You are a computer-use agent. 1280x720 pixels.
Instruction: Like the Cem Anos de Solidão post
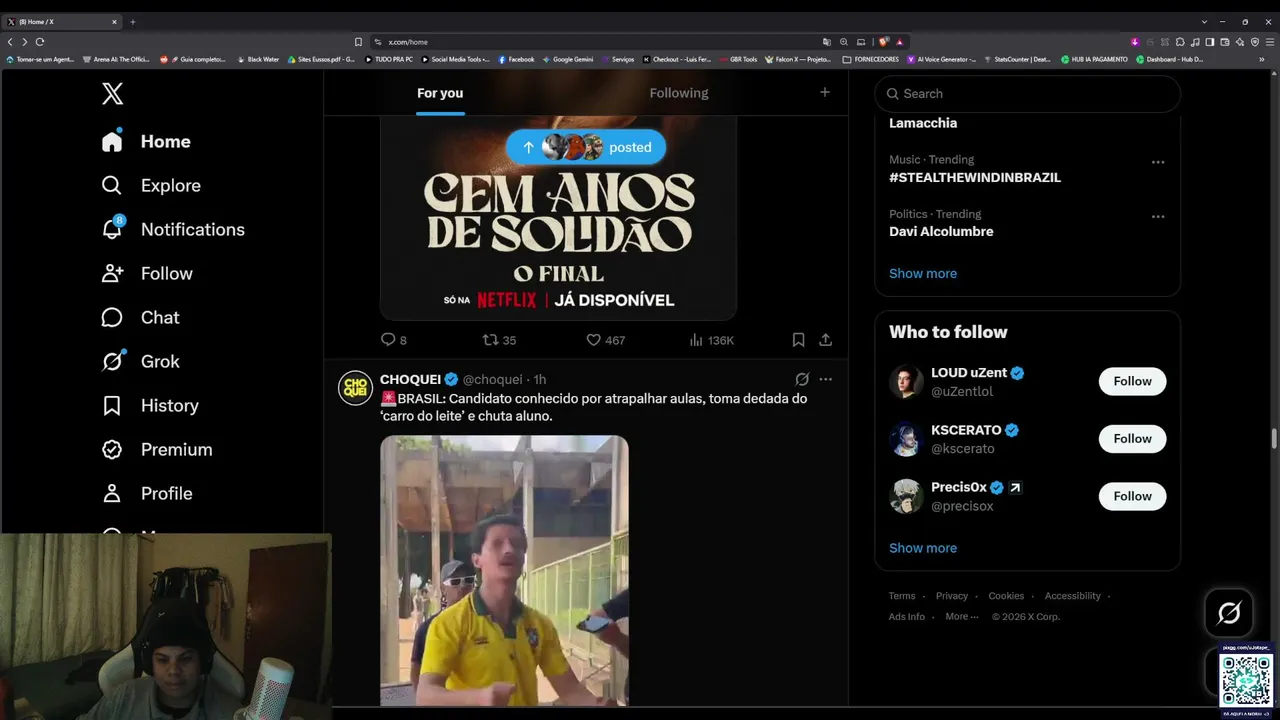(x=606, y=340)
